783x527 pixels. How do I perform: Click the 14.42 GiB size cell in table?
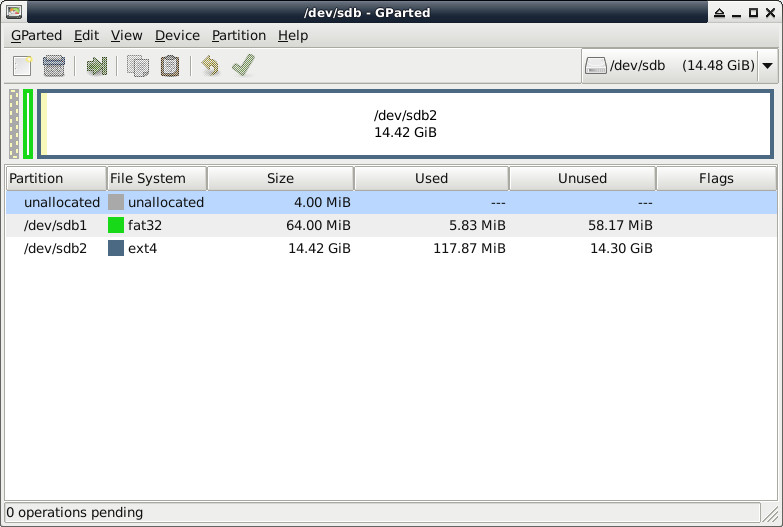(320, 248)
